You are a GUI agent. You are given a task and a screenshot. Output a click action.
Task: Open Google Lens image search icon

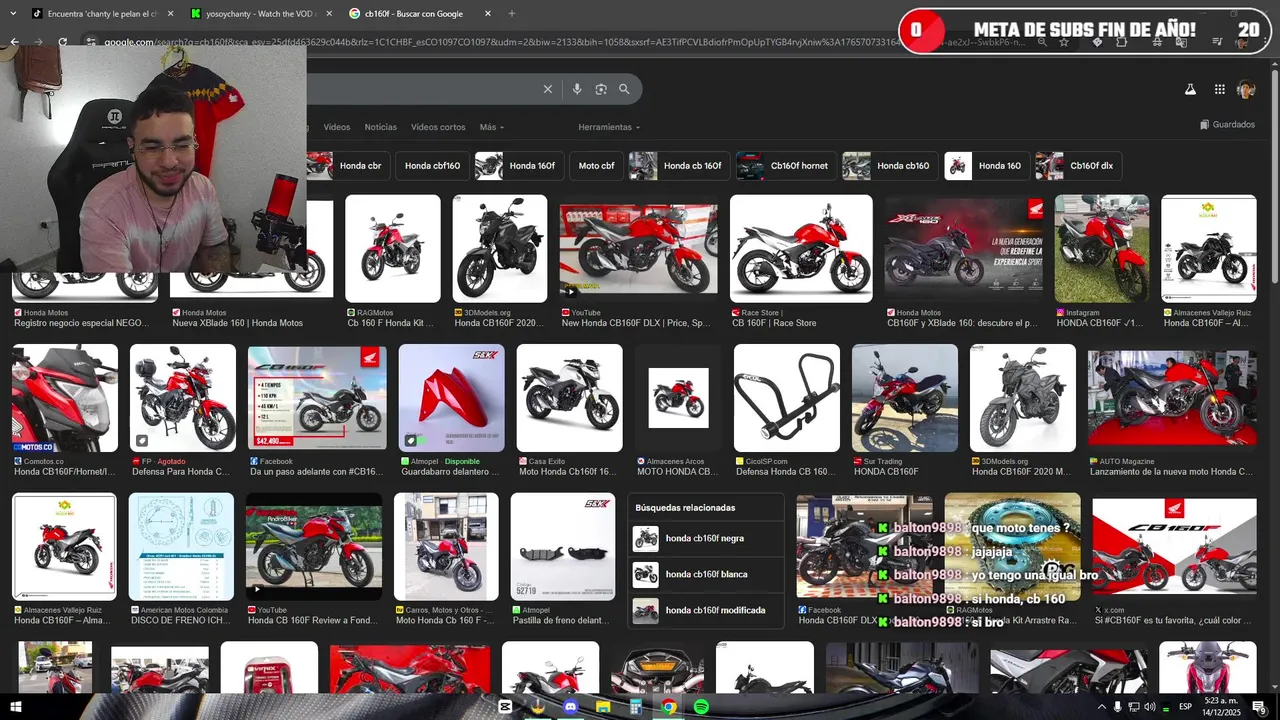tap(600, 89)
